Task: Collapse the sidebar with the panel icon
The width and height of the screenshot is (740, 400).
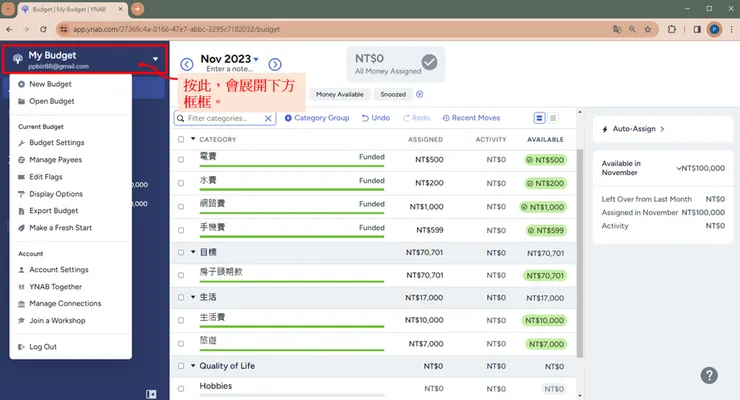Action: (x=151, y=394)
